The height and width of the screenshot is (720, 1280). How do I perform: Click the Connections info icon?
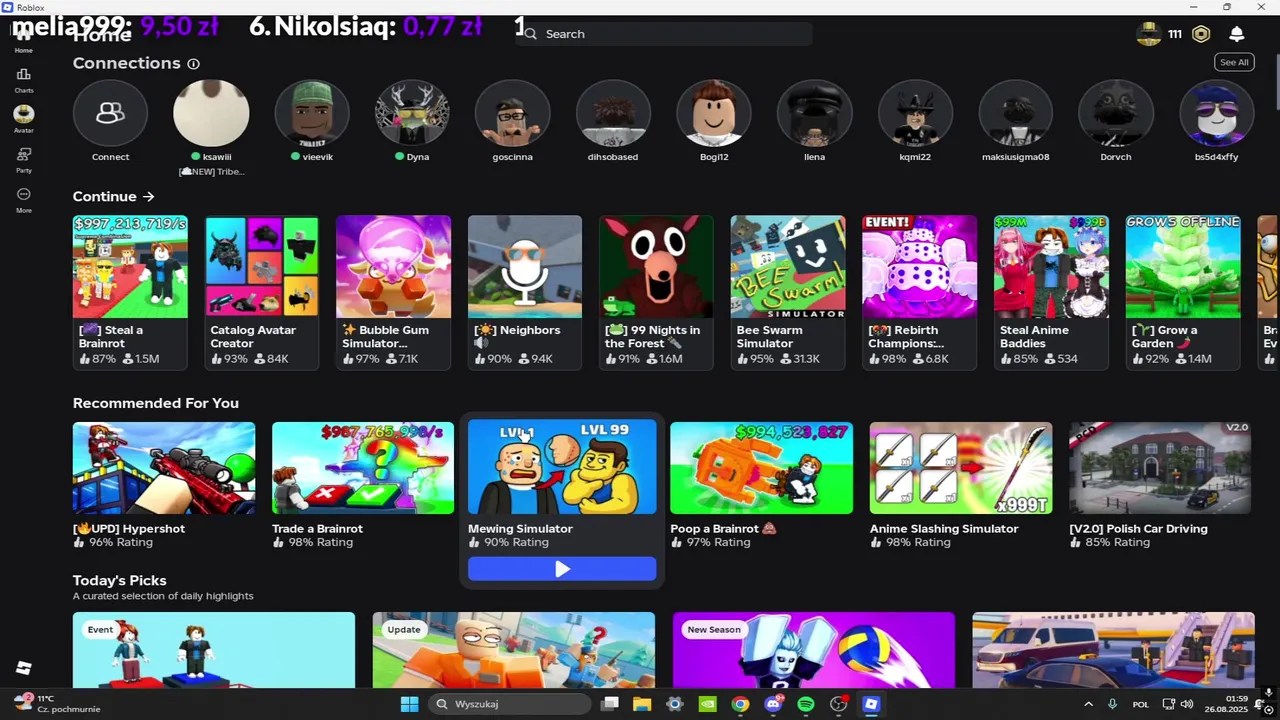pyautogui.click(x=193, y=63)
